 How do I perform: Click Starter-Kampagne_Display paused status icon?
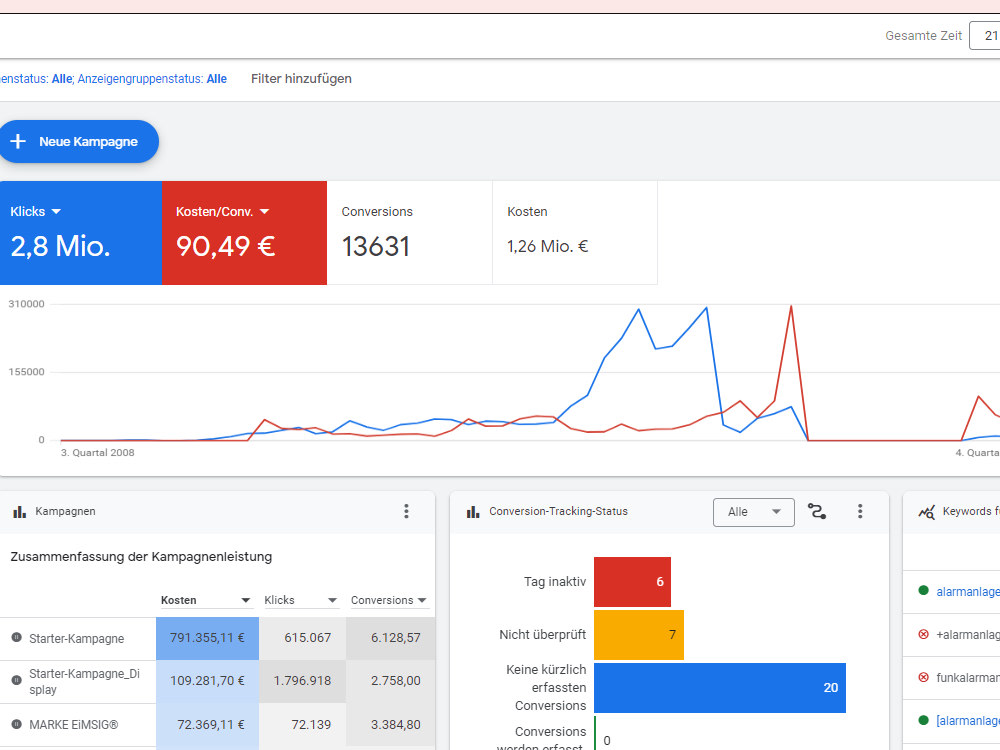17,680
